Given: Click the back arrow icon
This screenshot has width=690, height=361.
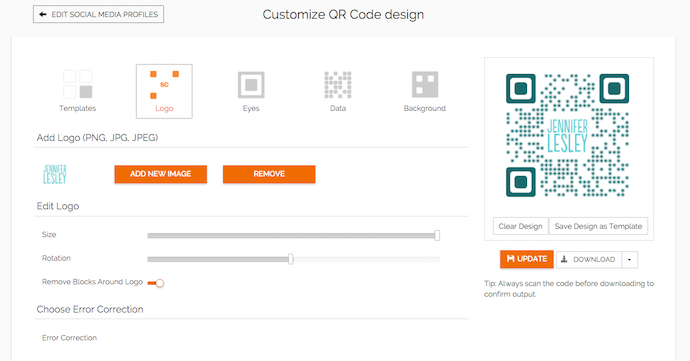Looking at the screenshot, I should [x=43, y=14].
